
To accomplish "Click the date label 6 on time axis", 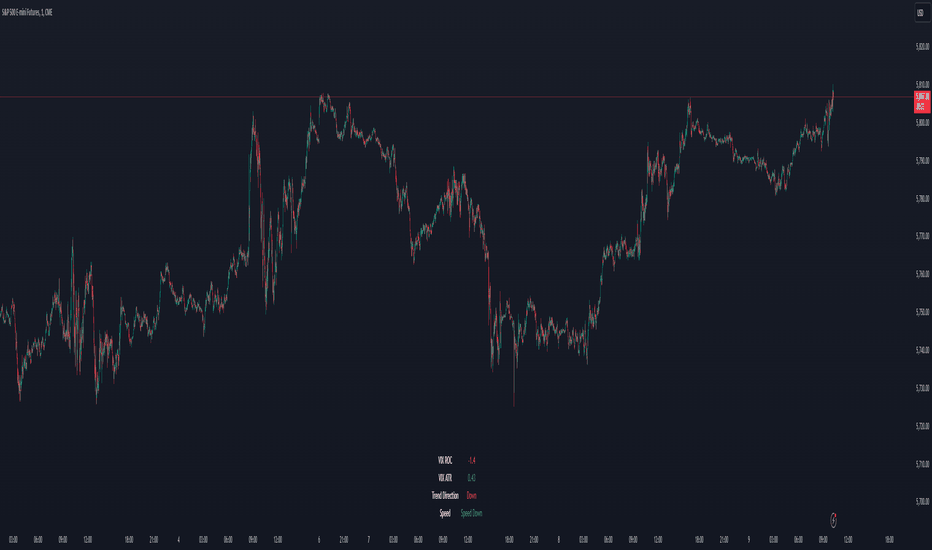I will 319,540.
